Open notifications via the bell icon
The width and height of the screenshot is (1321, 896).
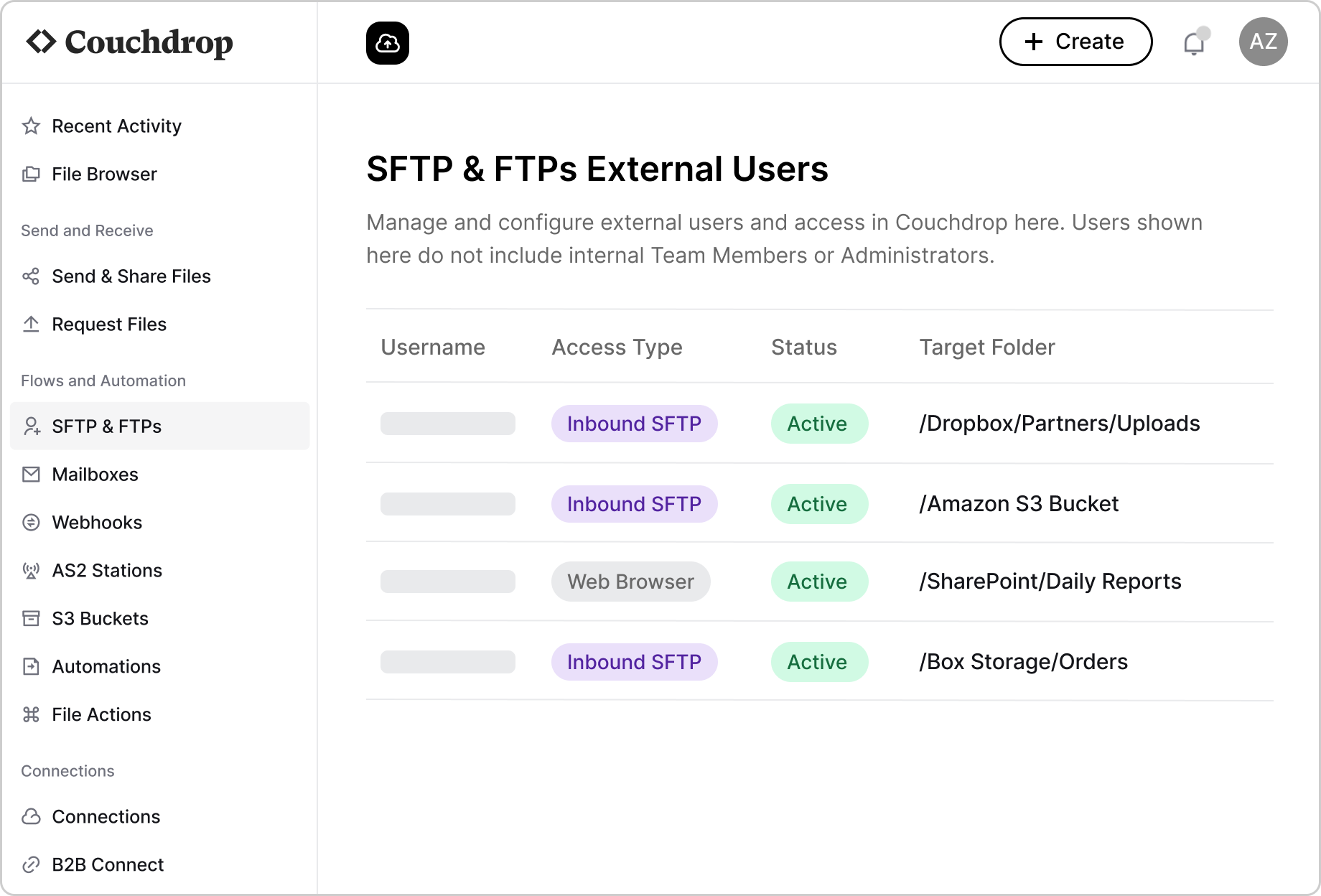point(1194,43)
